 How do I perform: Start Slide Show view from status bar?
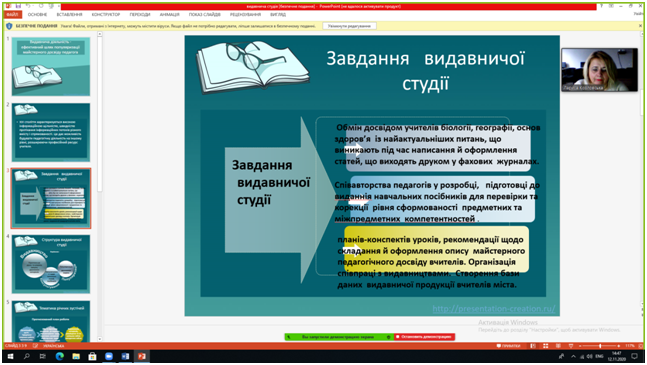point(571,346)
